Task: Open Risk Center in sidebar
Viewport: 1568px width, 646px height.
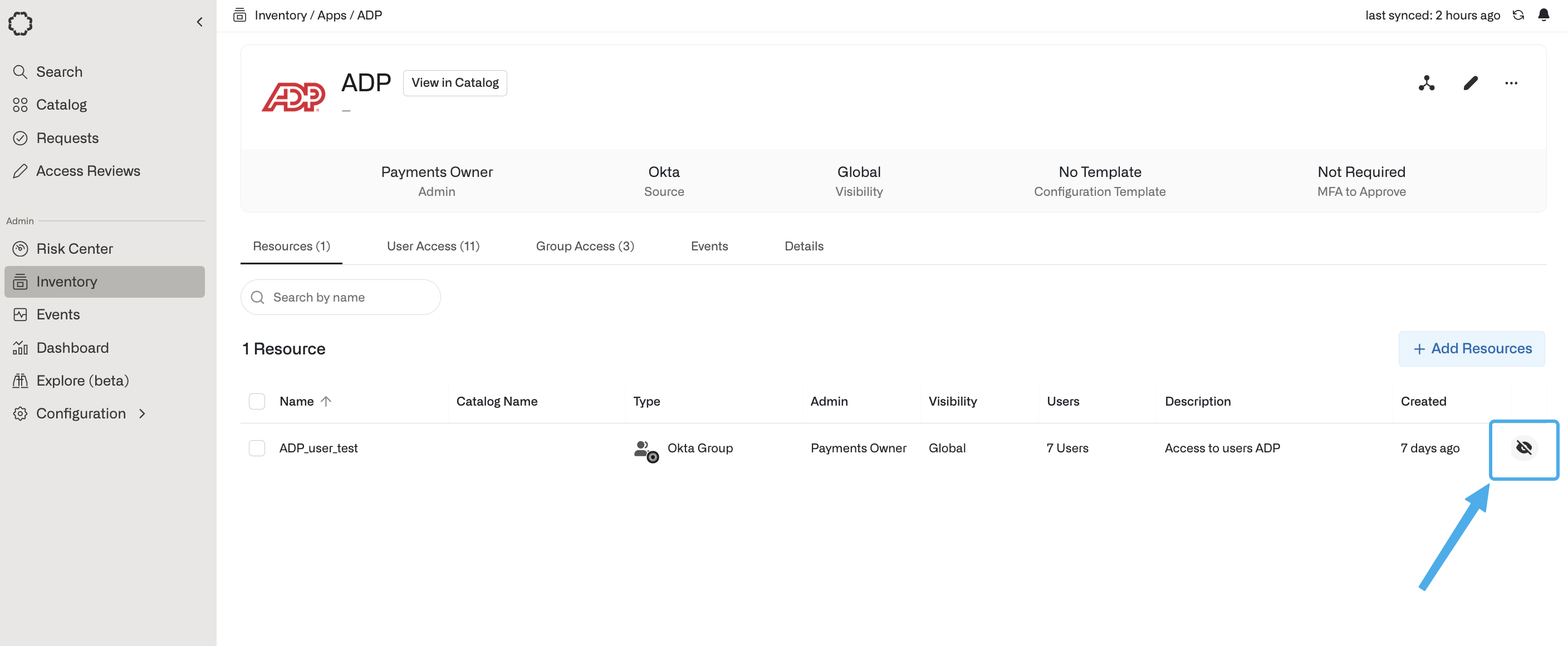Action: pos(74,249)
